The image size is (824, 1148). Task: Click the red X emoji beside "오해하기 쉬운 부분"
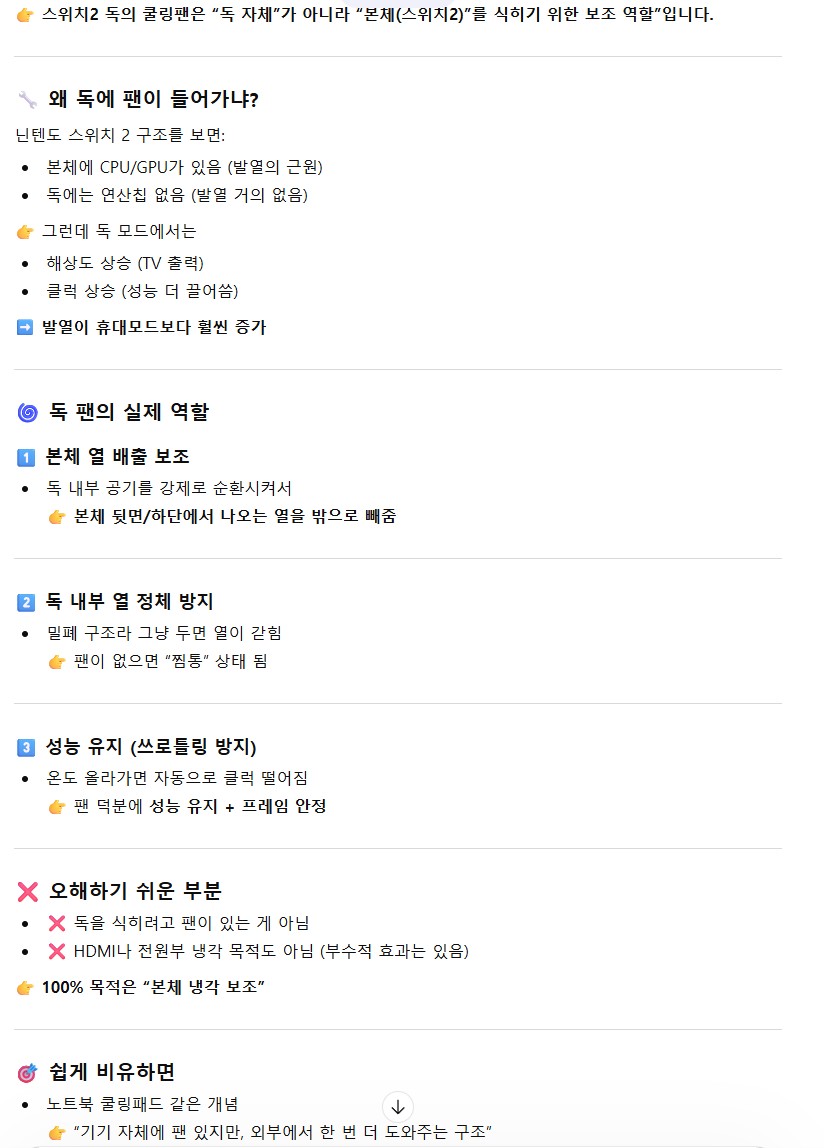tap(27, 892)
